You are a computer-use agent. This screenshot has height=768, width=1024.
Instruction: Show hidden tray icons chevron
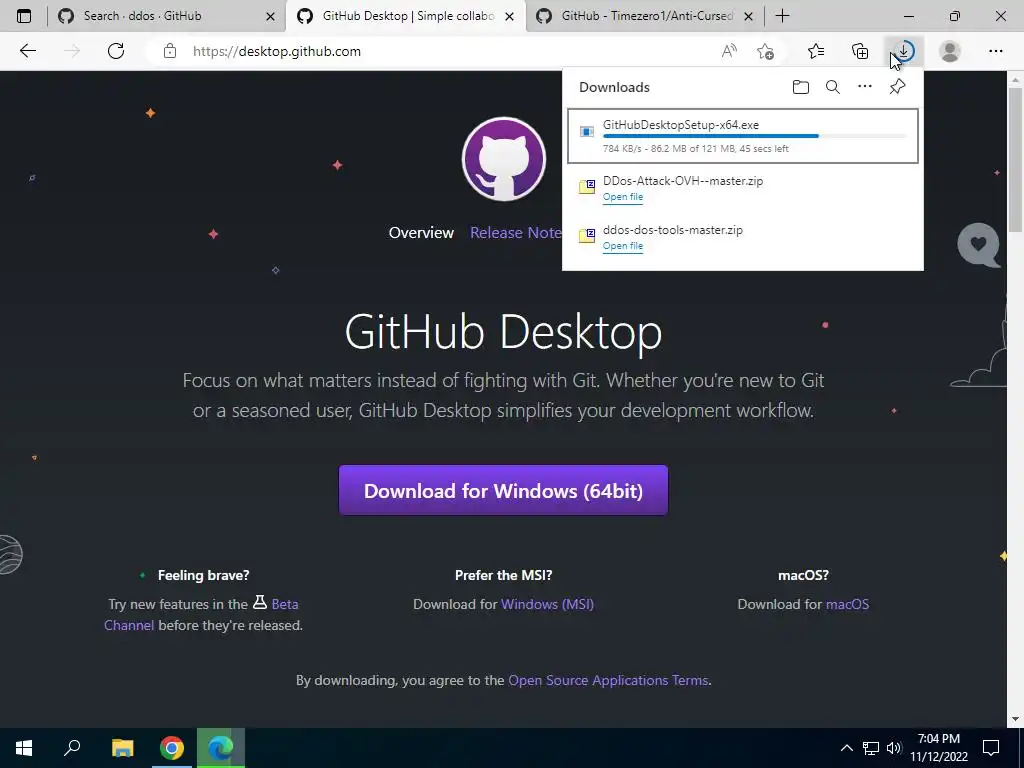(846, 748)
